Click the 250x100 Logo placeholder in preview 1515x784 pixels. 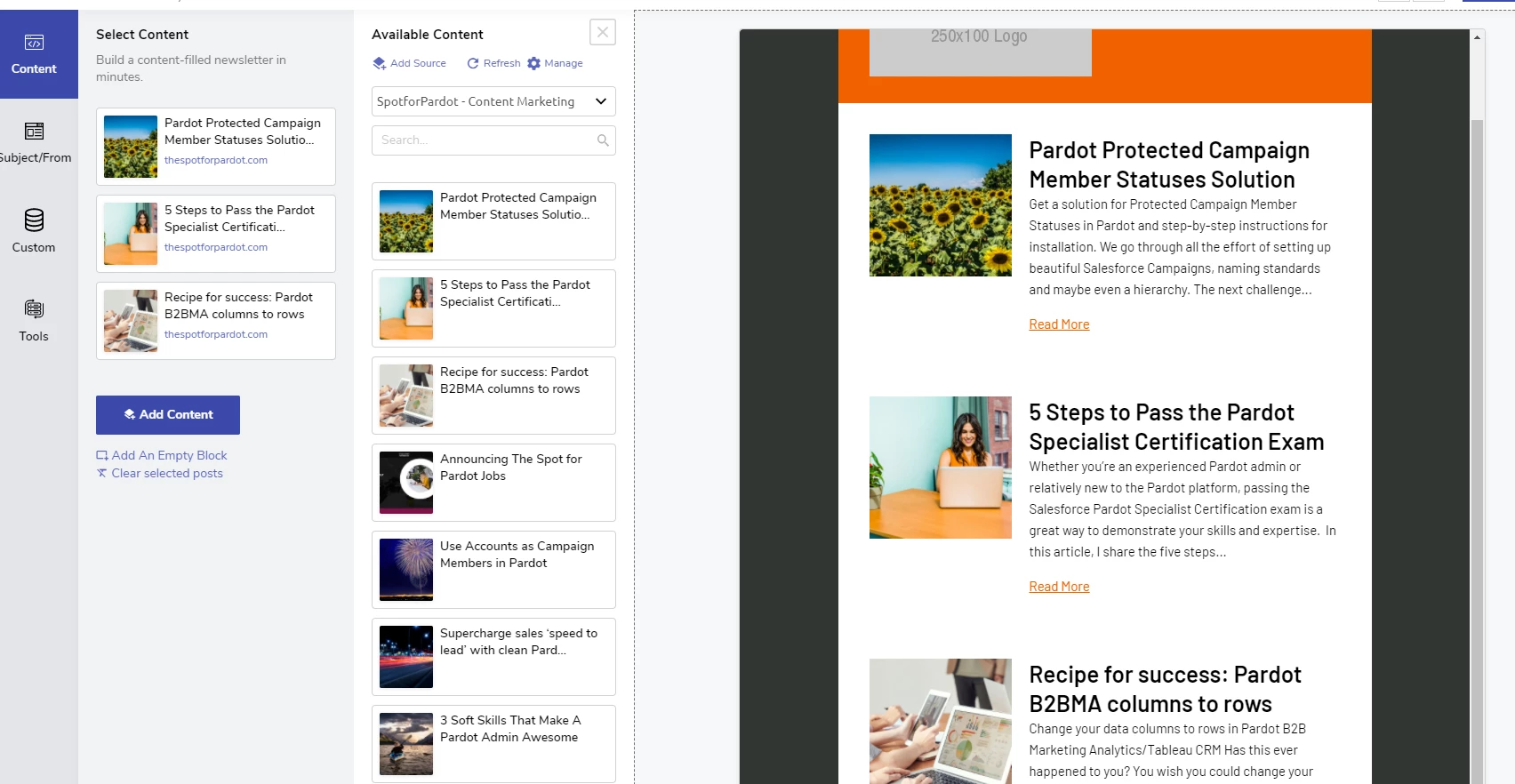[x=980, y=52]
